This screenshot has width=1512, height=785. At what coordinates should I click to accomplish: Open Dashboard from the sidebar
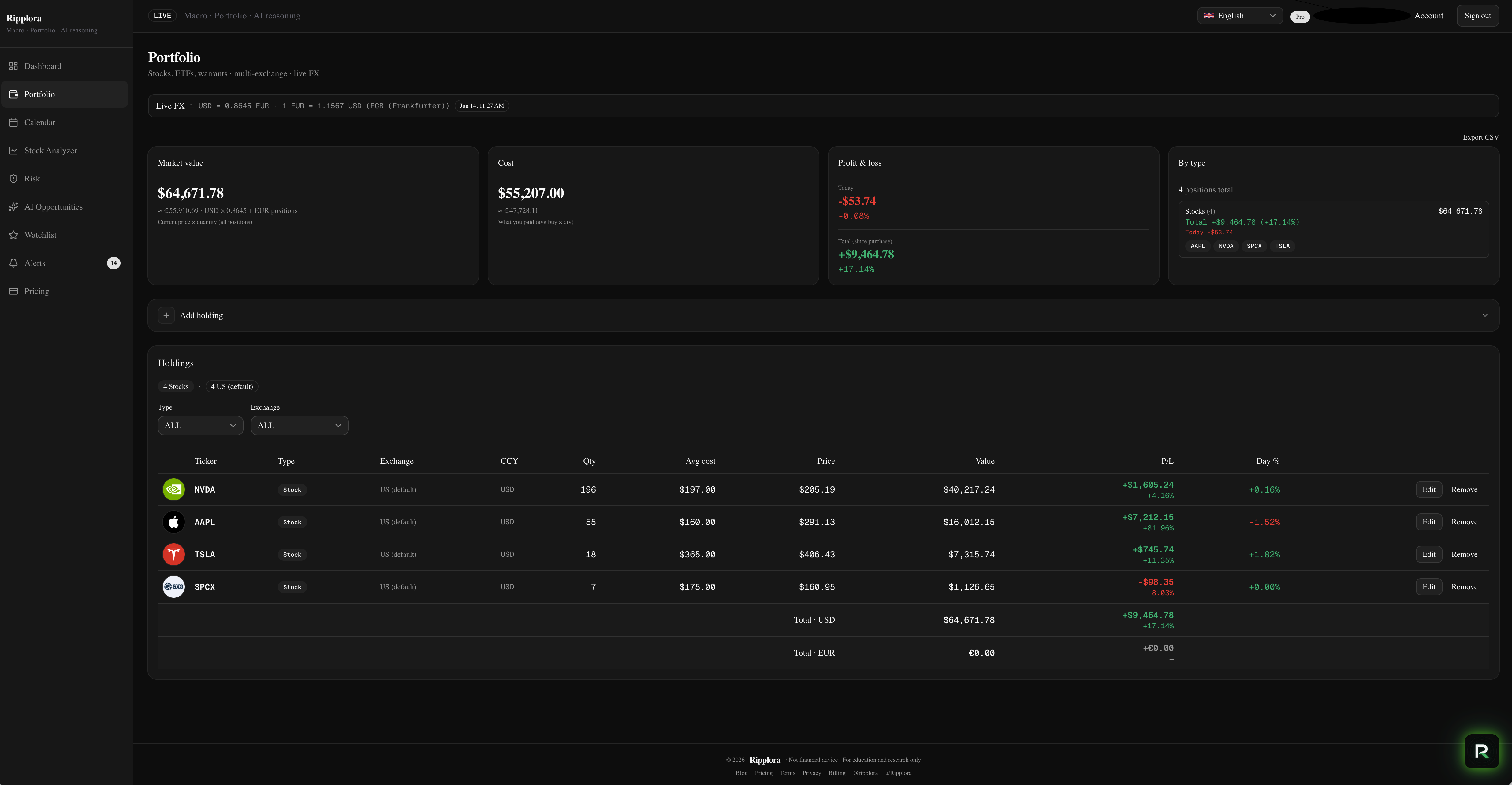click(x=65, y=66)
